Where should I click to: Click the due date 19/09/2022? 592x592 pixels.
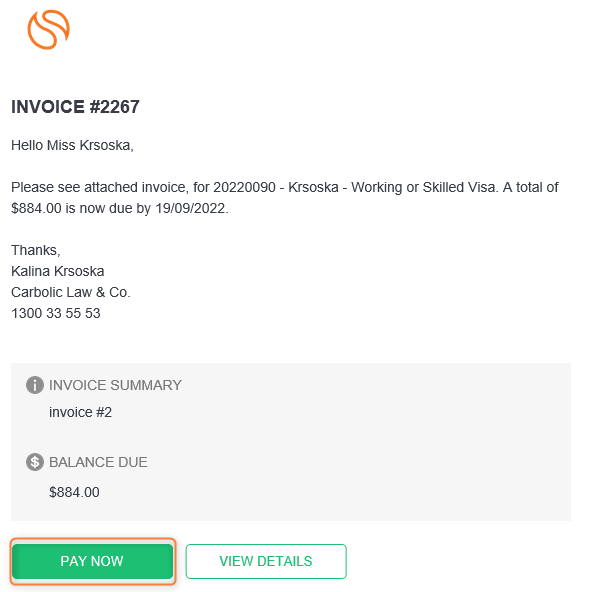[191, 208]
